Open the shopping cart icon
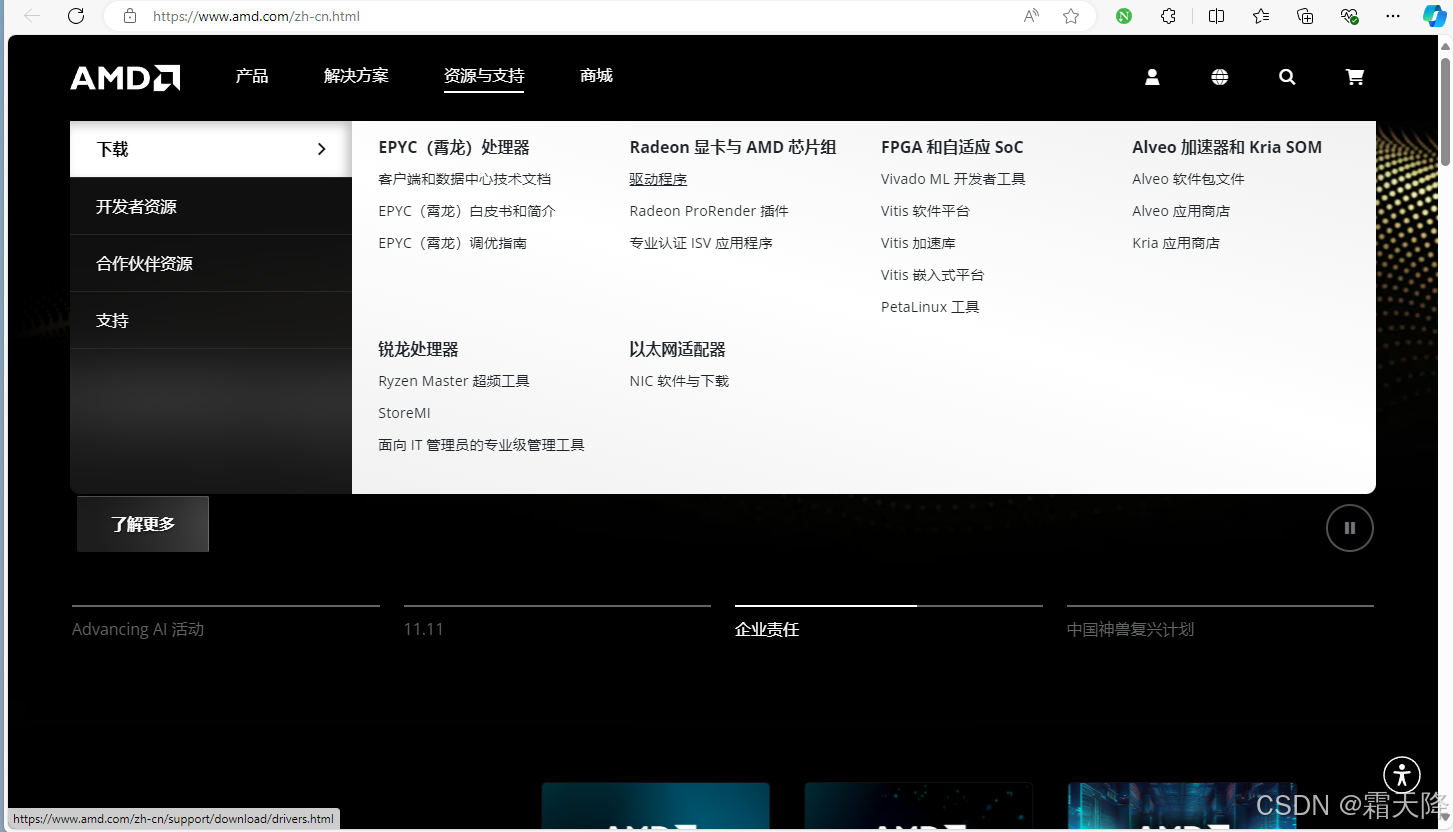The image size is (1453, 832). 1355,77
